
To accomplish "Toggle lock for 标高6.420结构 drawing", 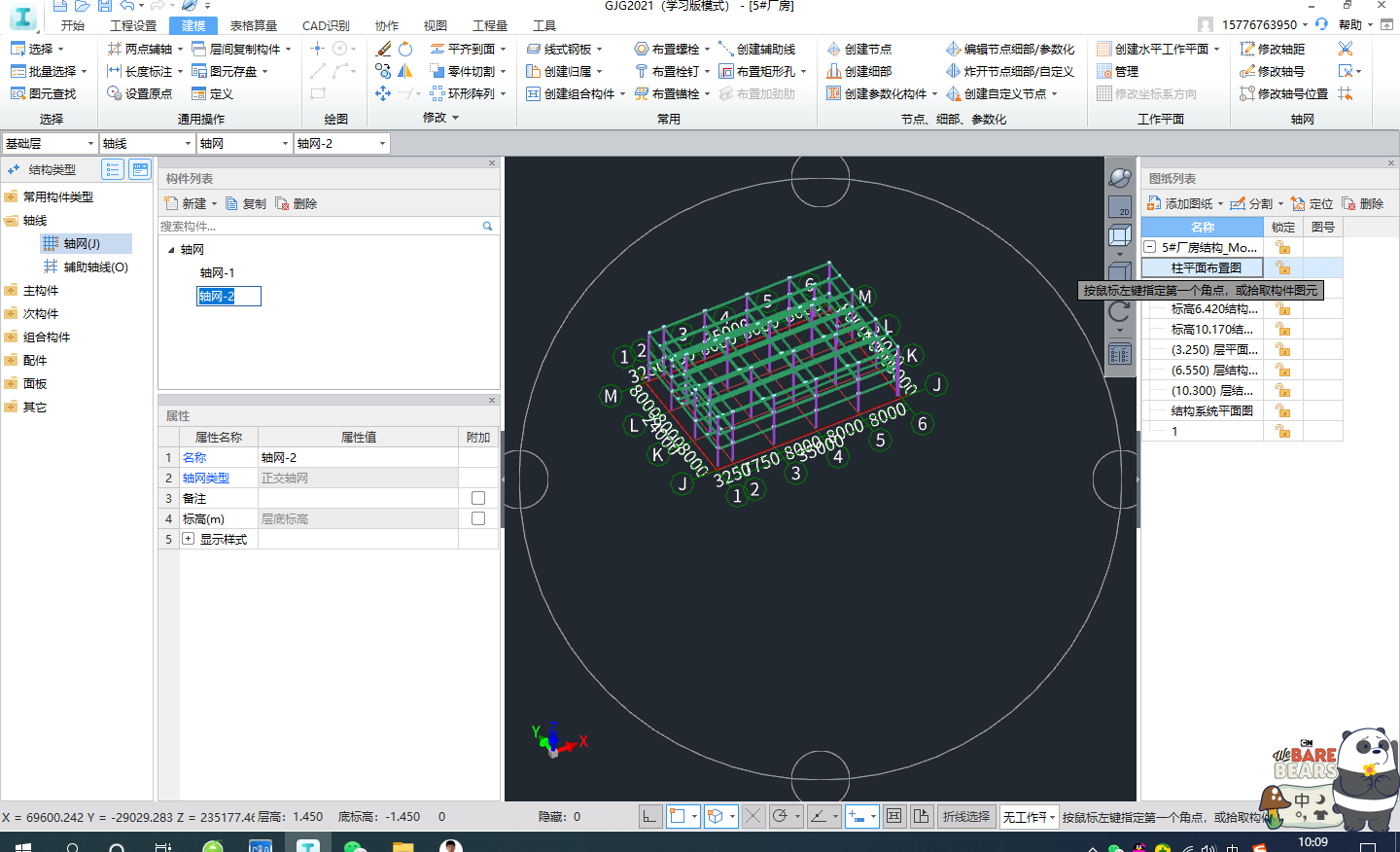I will tap(1283, 308).
